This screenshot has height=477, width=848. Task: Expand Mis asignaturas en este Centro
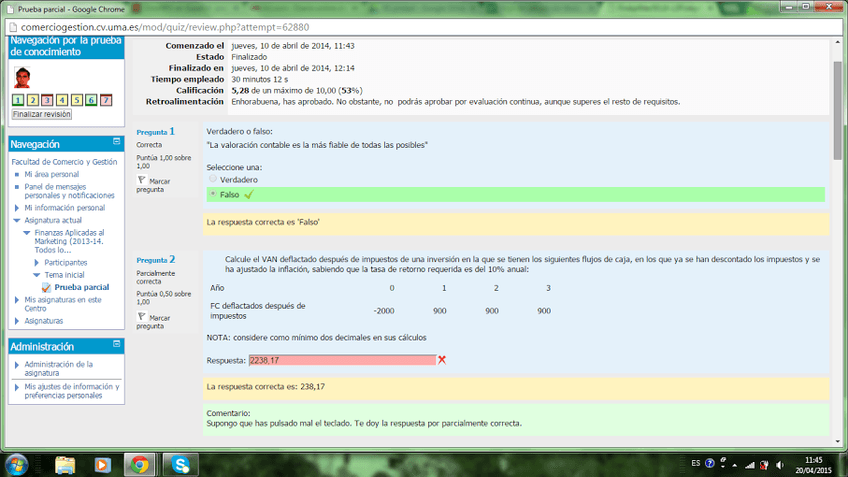click(17, 300)
